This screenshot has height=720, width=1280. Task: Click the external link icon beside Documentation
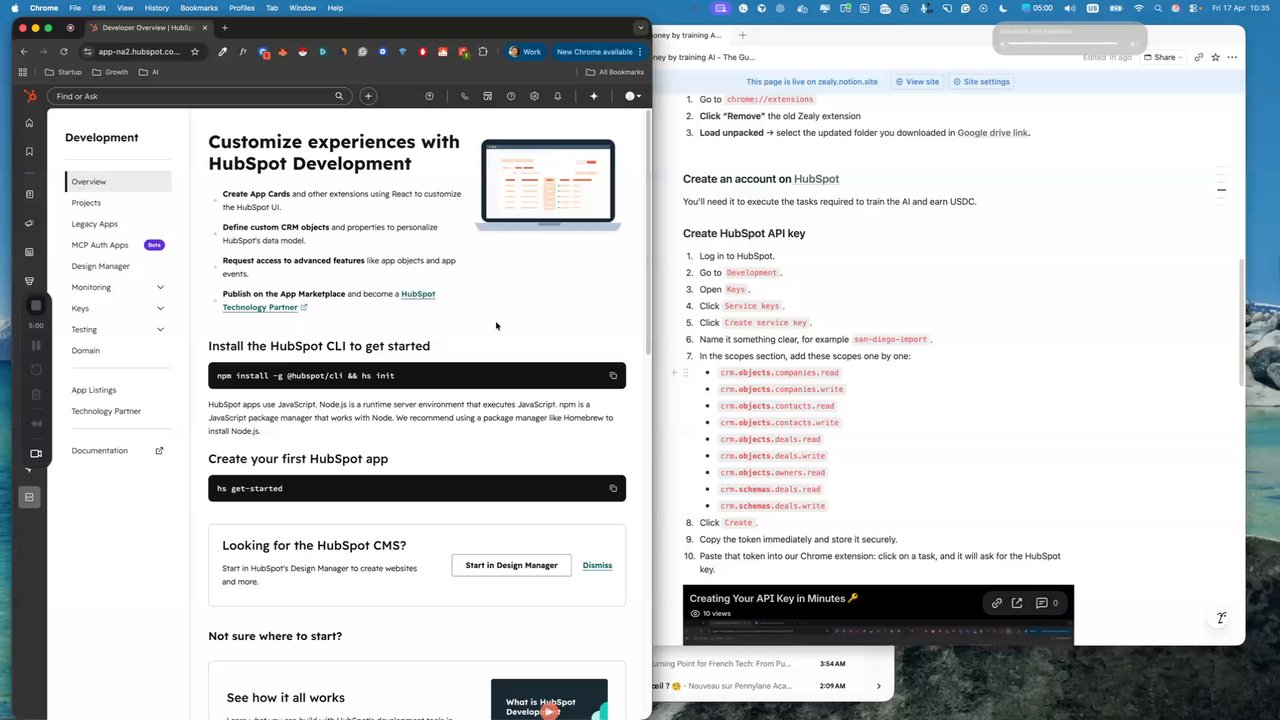coord(159,451)
